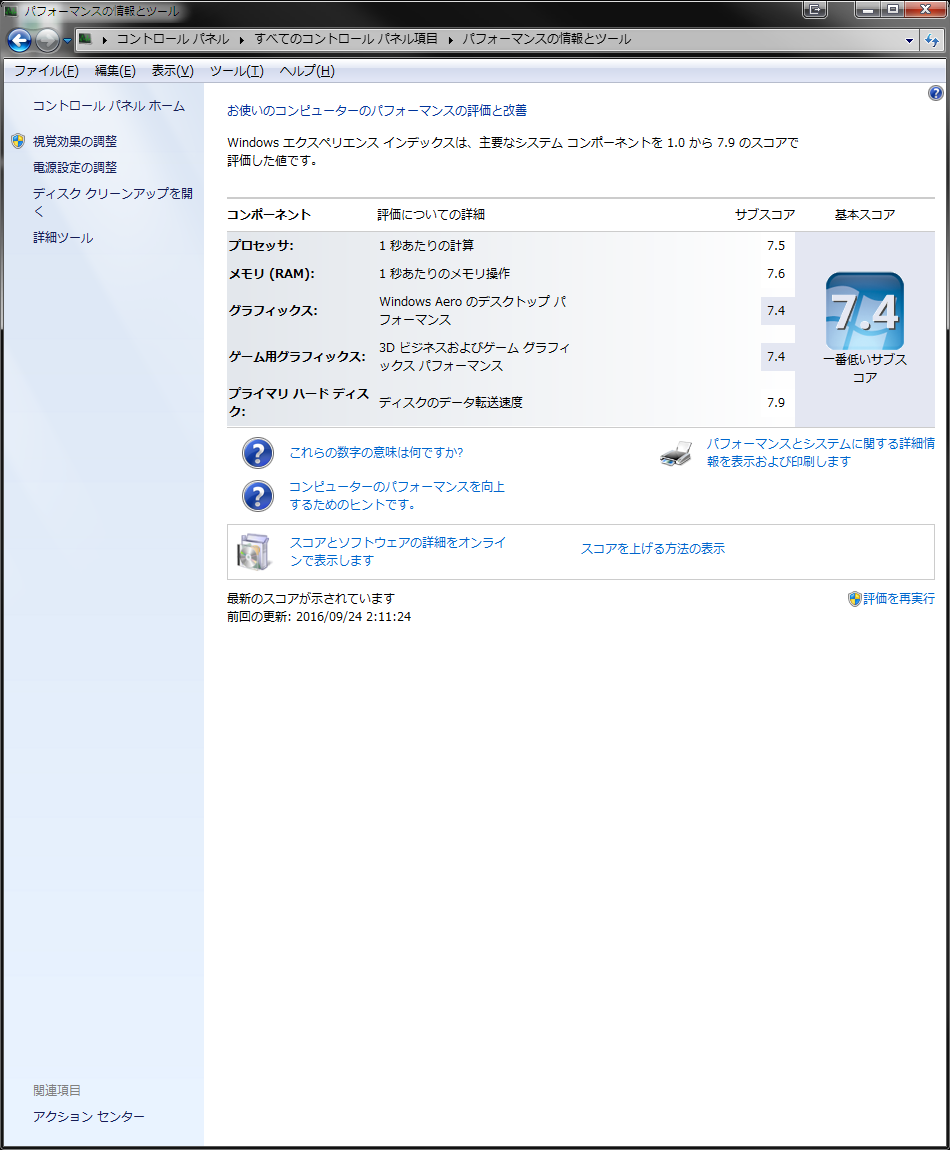Click the printer icon

(x=676, y=453)
